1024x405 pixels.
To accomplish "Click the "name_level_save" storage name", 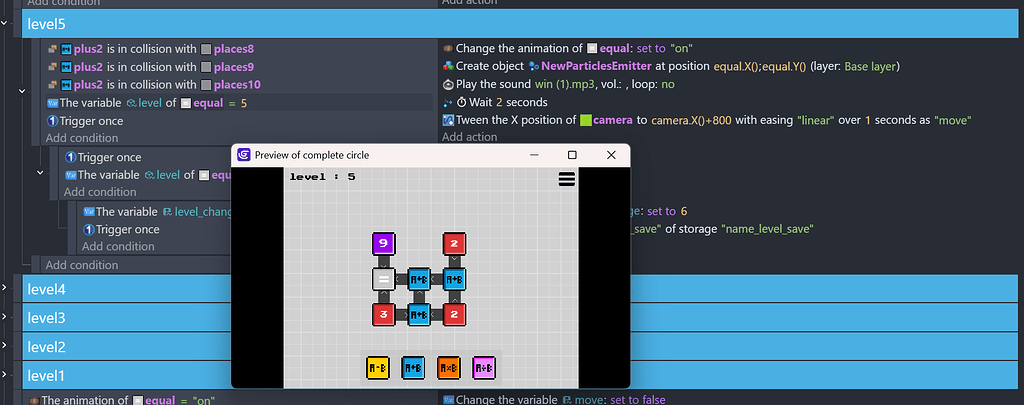I will pyautogui.click(x=767, y=229).
